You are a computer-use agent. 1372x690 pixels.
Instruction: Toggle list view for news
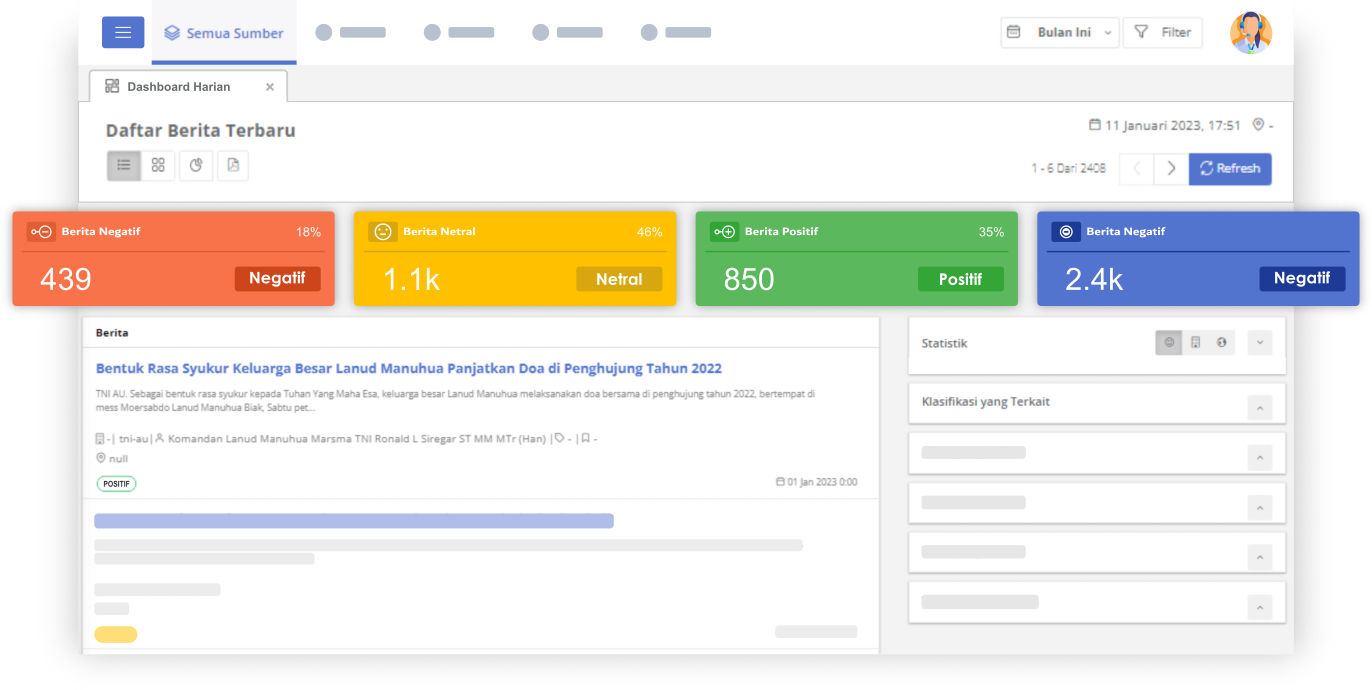[124, 166]
